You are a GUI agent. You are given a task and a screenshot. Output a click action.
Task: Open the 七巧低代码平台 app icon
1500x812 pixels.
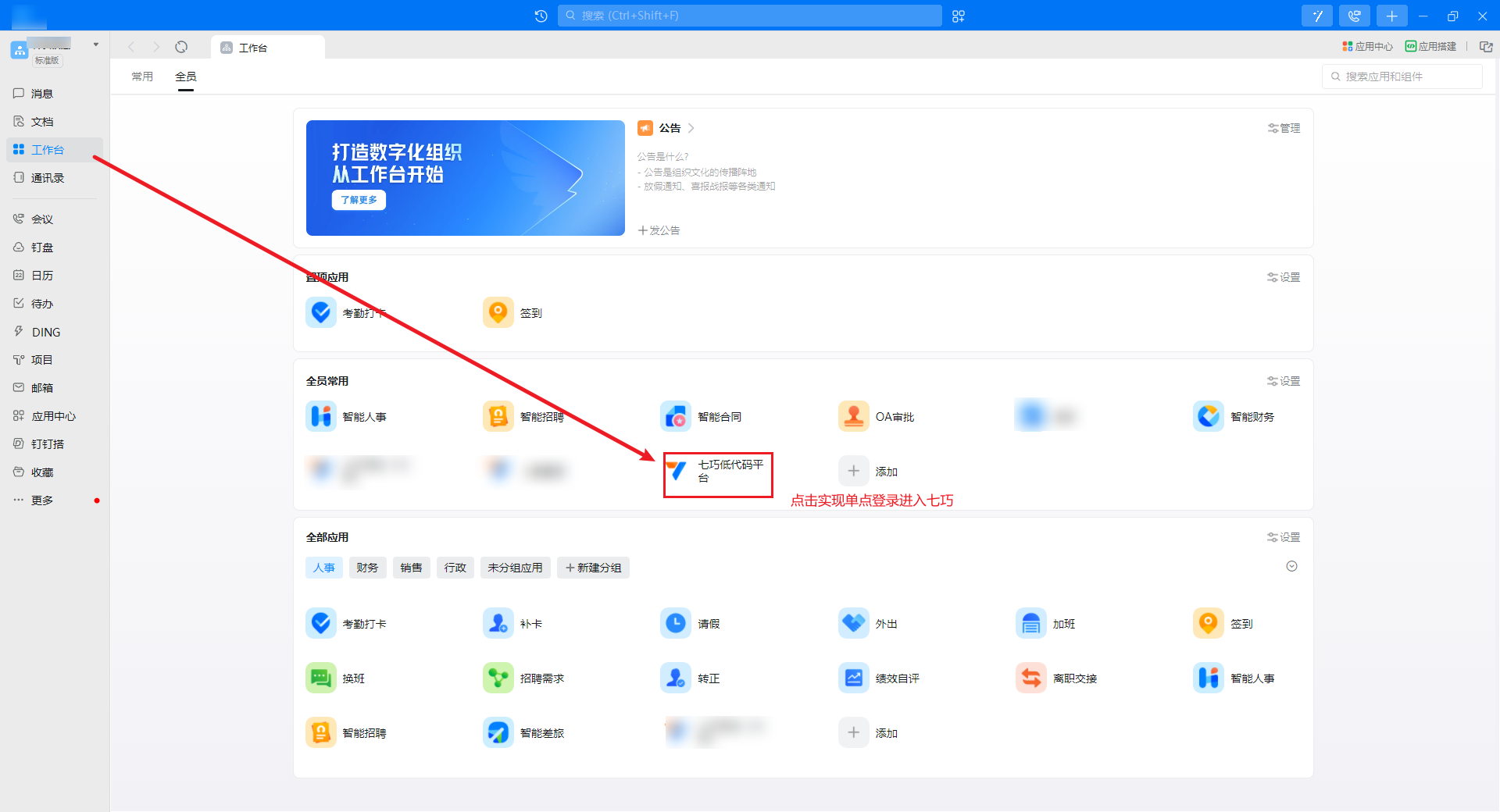pos(677,471)
